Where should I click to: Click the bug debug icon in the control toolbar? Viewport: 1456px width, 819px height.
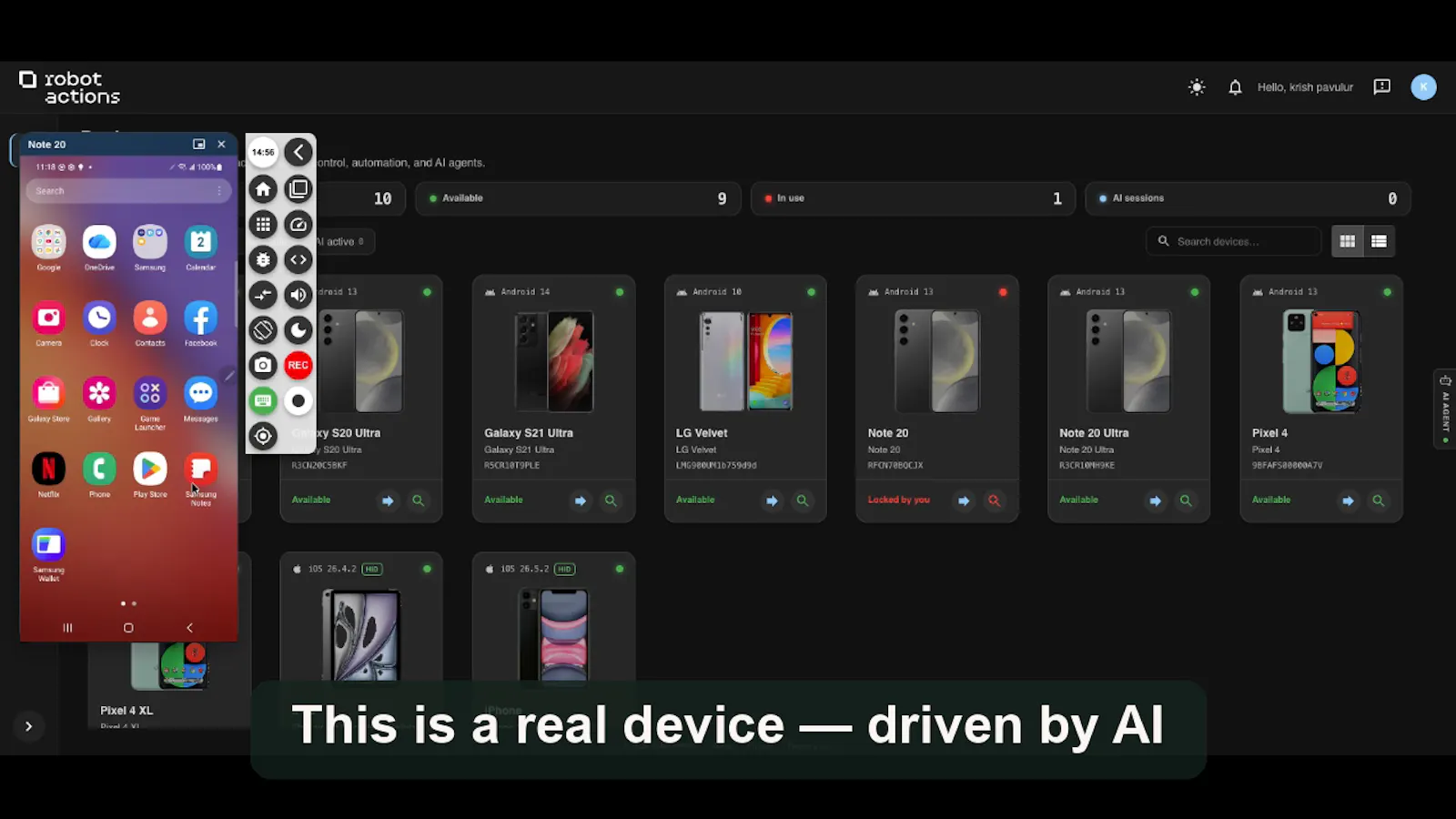[x=263, y=259]
